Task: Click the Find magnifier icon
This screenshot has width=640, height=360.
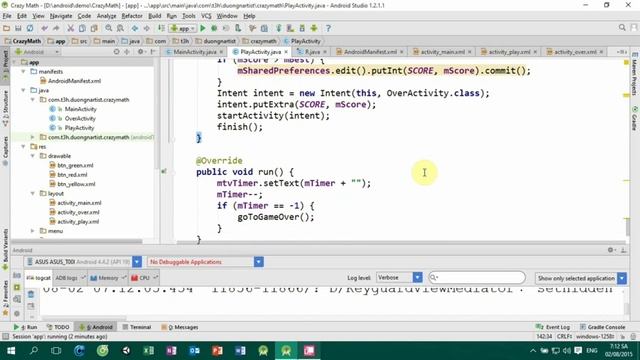Action: tap(109, 28)
